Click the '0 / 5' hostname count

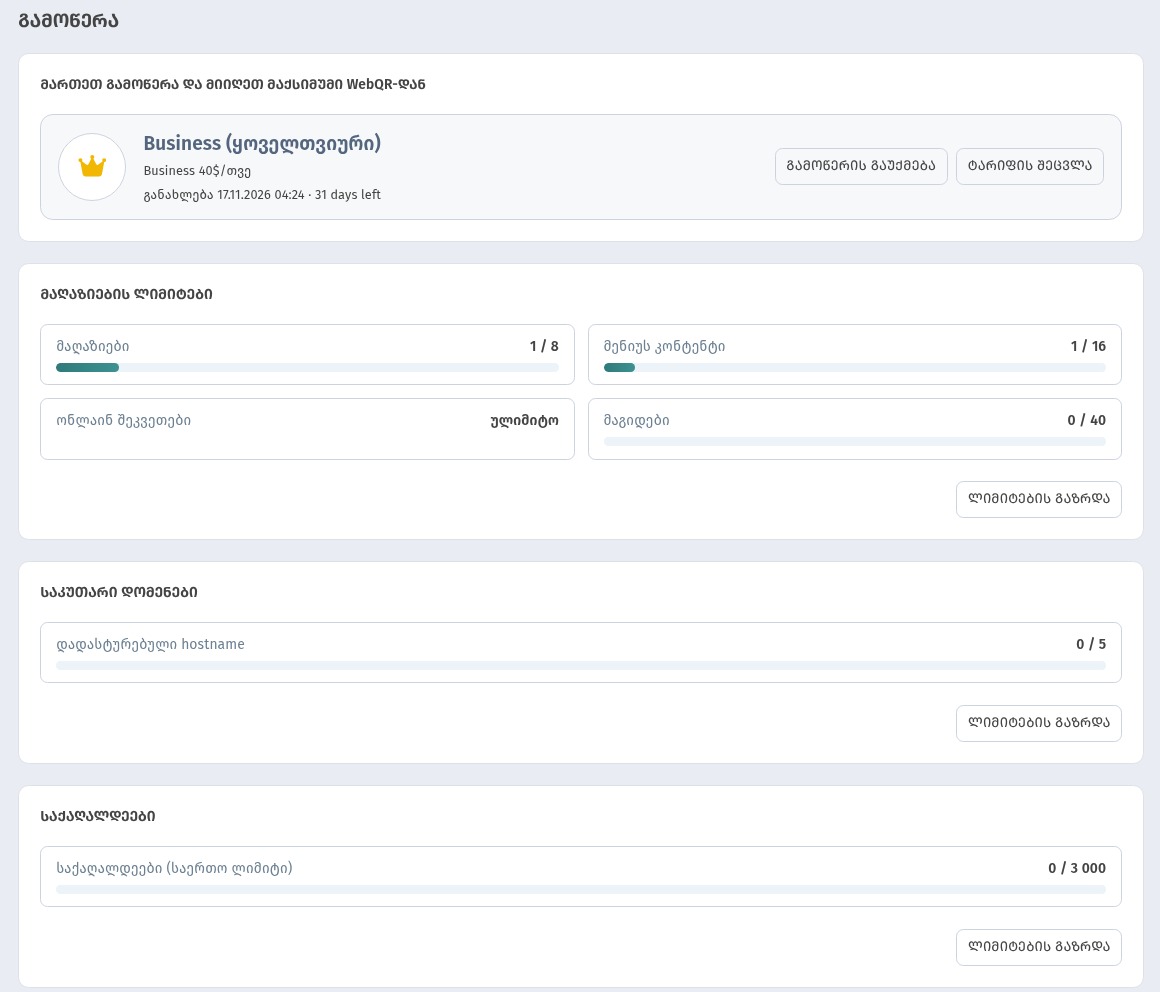[1091, 644]
